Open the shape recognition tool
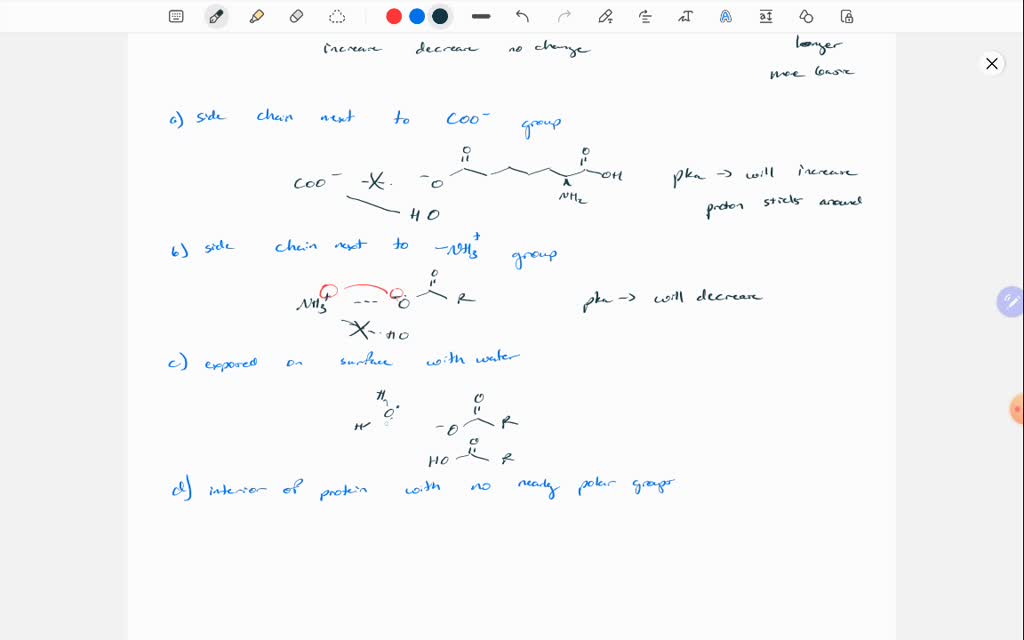This screenshot has width=1024, height=640. coord(806,16)
